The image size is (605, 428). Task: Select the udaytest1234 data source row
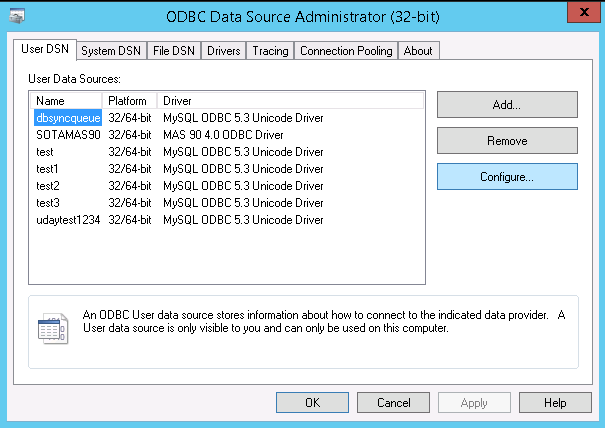[x=68, y=220]
